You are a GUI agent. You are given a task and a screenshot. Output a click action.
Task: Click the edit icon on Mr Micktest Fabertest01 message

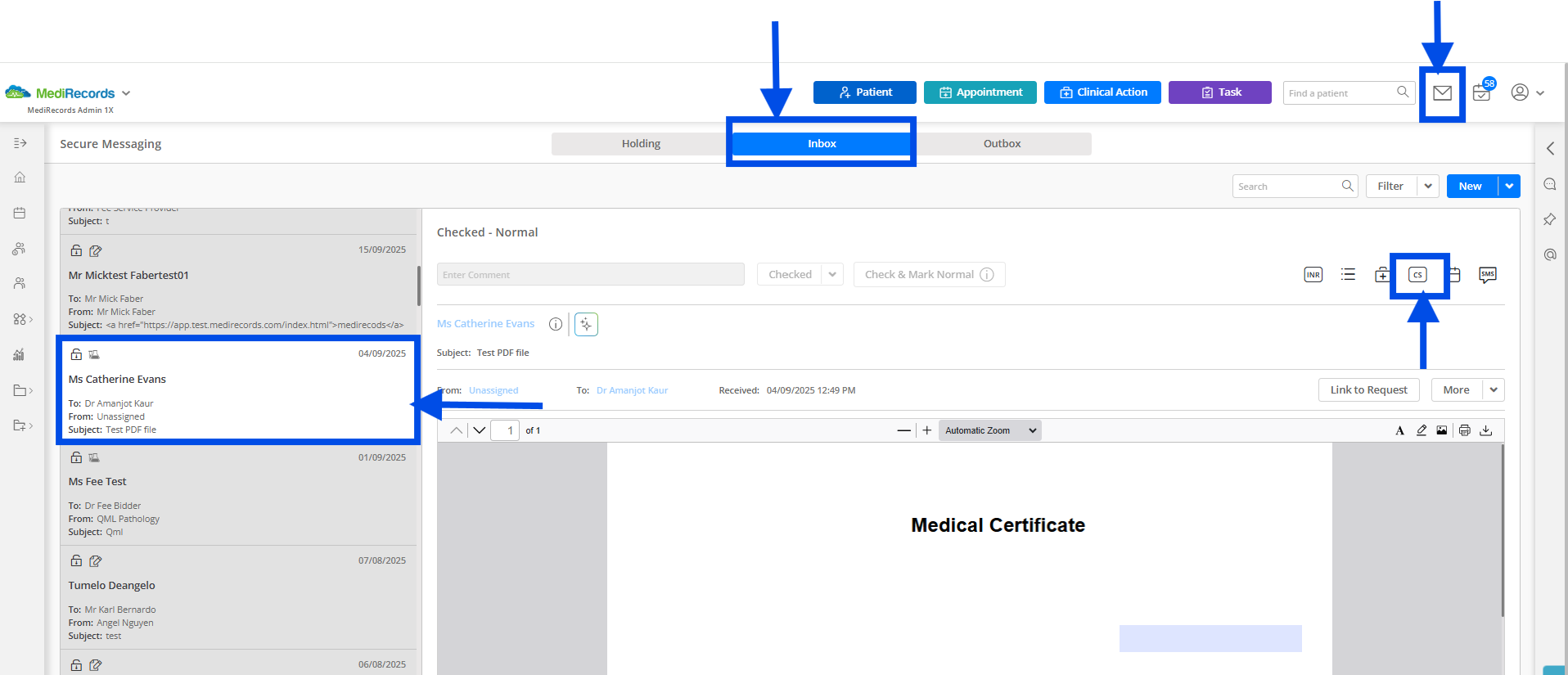pos(96,251)
